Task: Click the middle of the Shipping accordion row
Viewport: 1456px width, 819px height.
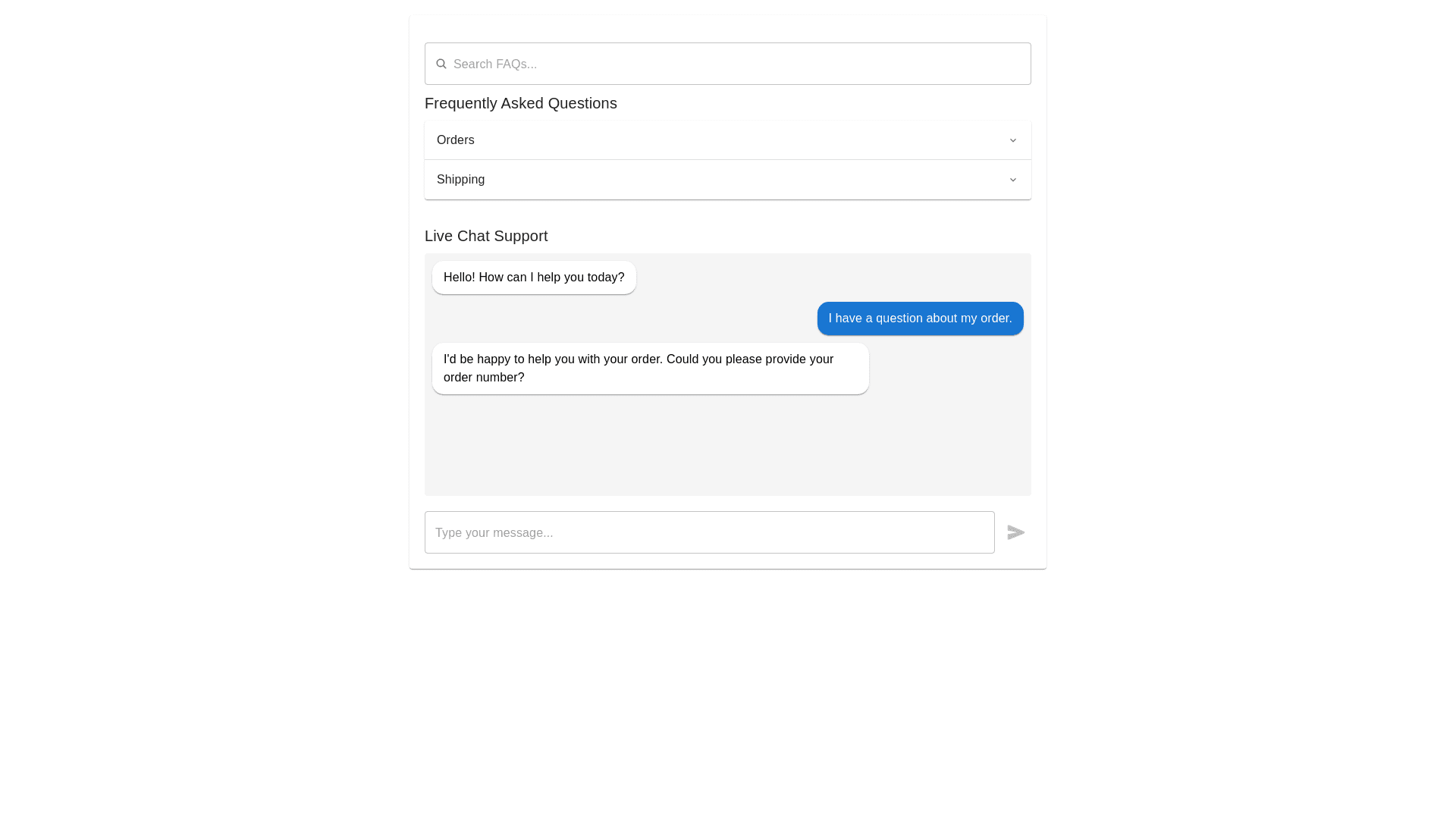Action: click(x=727, y=180)
